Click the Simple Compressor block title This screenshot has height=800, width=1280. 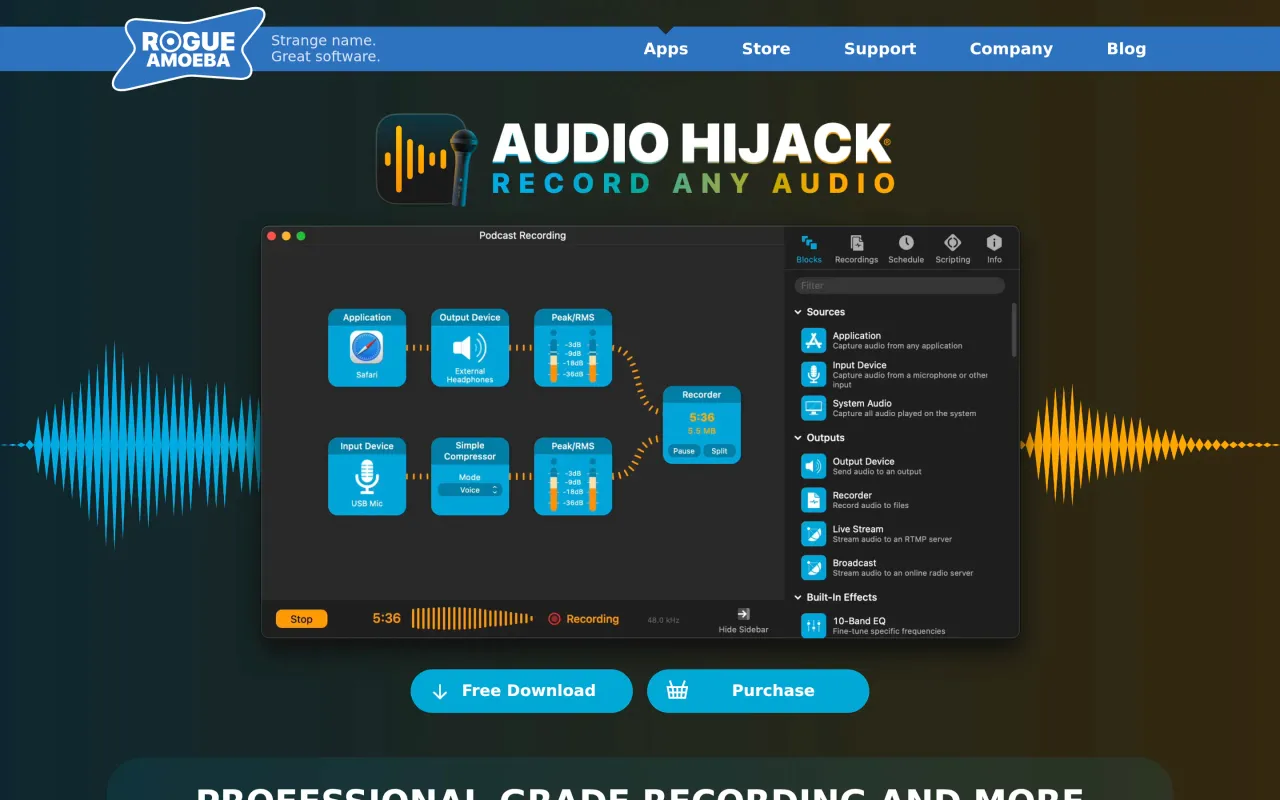(x=469, y=451)
